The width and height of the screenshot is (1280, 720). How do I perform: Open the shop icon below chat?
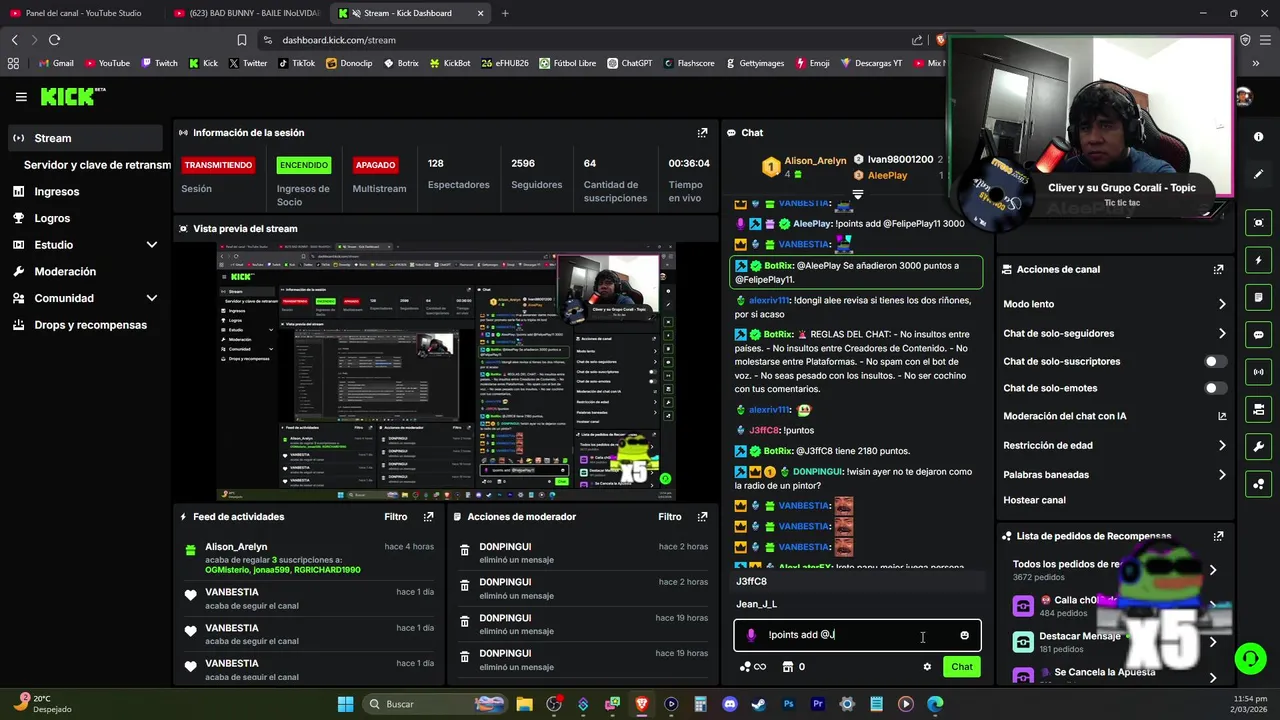click(788, 667)
